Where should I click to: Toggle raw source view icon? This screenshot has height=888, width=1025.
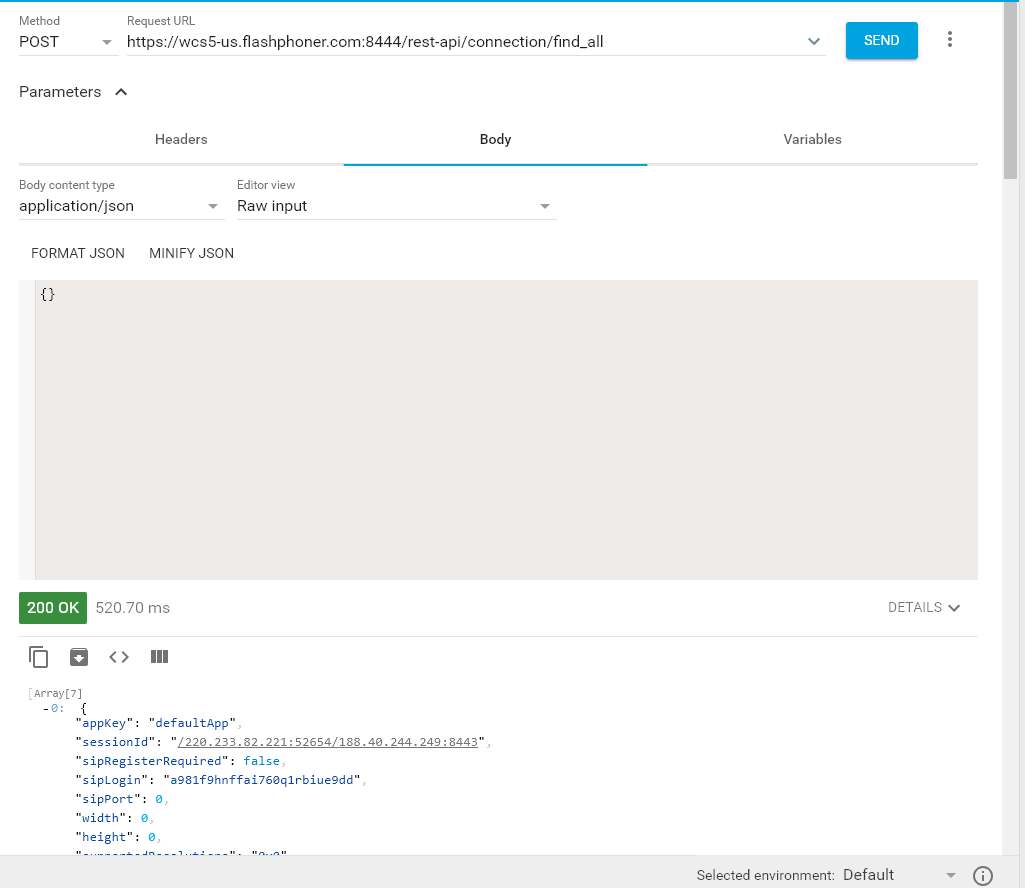(119, 657)
